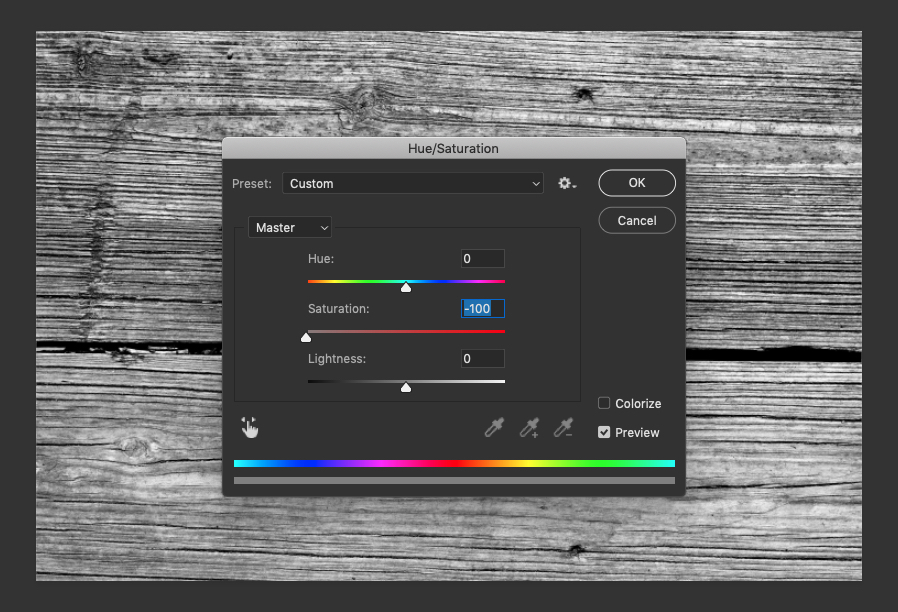Select the Subtract from Sample eyedropper
Screen dimensions: 898x612
click(564, 428)
